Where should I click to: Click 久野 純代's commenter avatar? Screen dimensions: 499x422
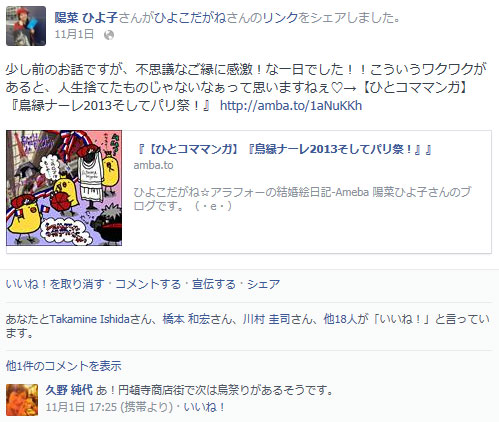point(22,400)
